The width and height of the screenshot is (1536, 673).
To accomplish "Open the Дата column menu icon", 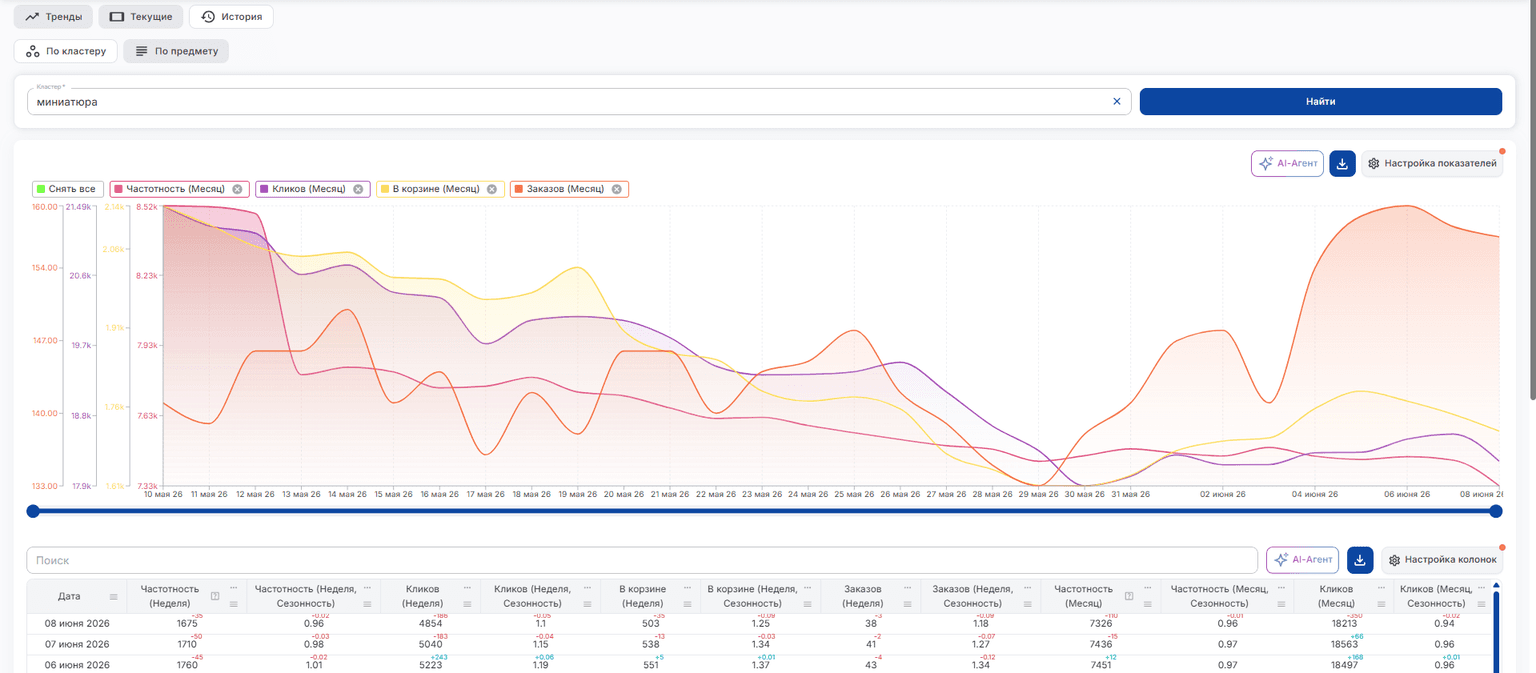I will tap(113, 597).
